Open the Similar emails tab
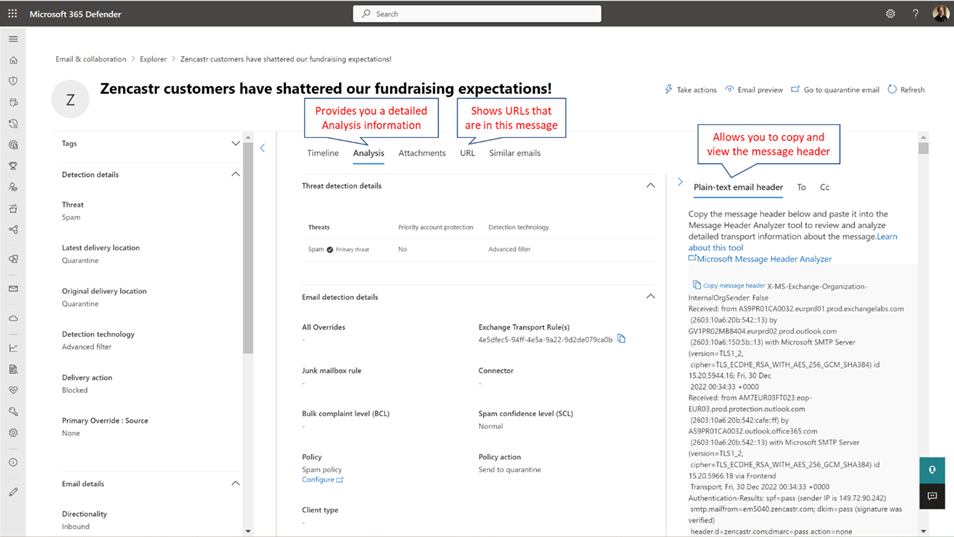Screen dimensions: 954x537 click(x=515, y=153)
